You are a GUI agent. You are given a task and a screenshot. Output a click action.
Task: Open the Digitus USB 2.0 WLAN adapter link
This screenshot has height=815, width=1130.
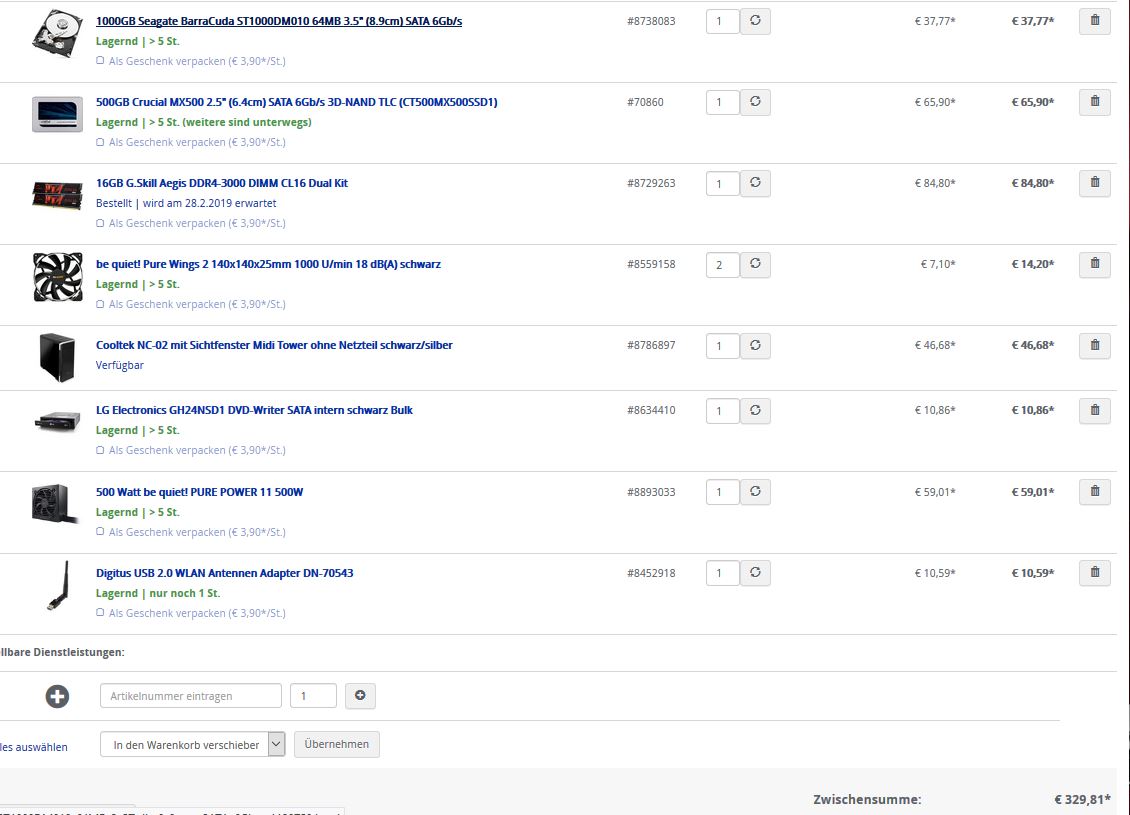(x=225, y=573)
